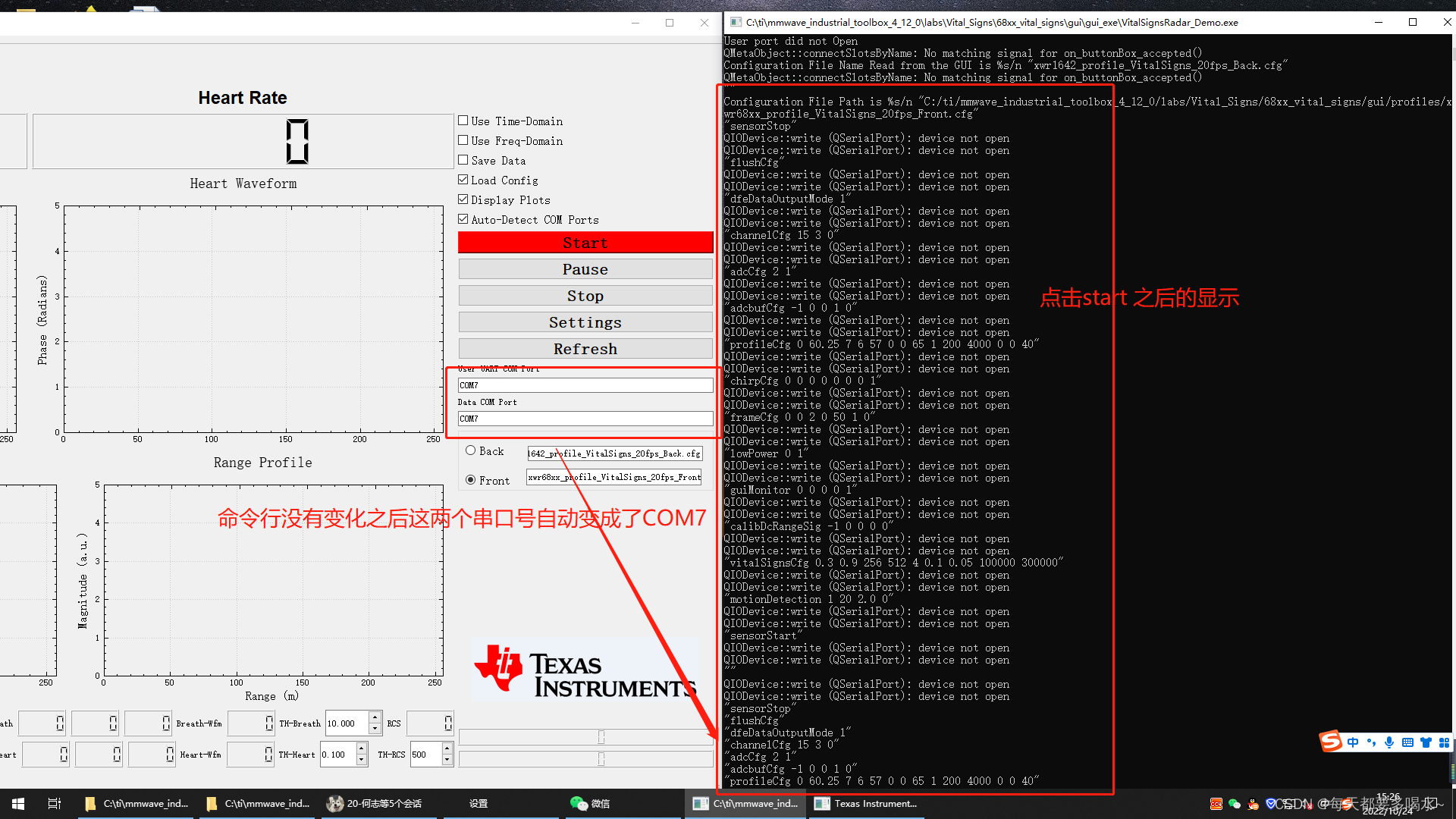This screenshot has width=1456, height=819.
Task: Select the Back radio button
Action: [471, 450]
